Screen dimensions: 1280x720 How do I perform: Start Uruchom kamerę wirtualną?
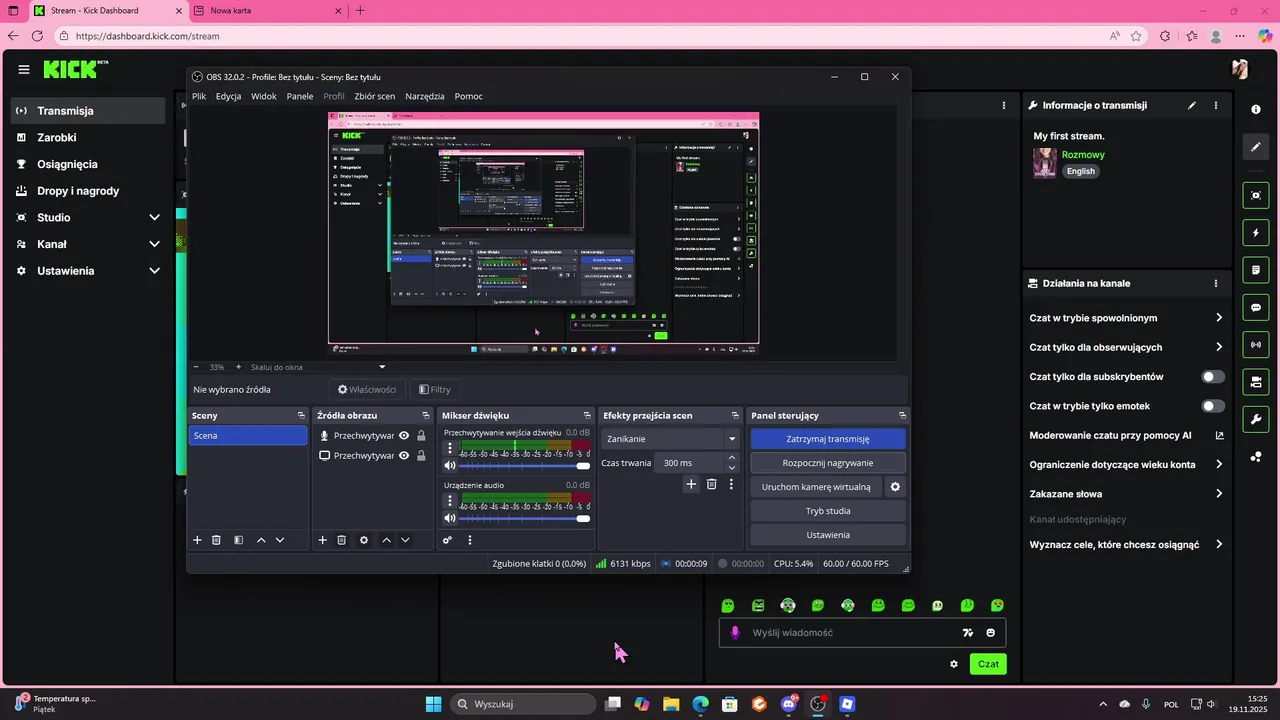pos(816,487)
